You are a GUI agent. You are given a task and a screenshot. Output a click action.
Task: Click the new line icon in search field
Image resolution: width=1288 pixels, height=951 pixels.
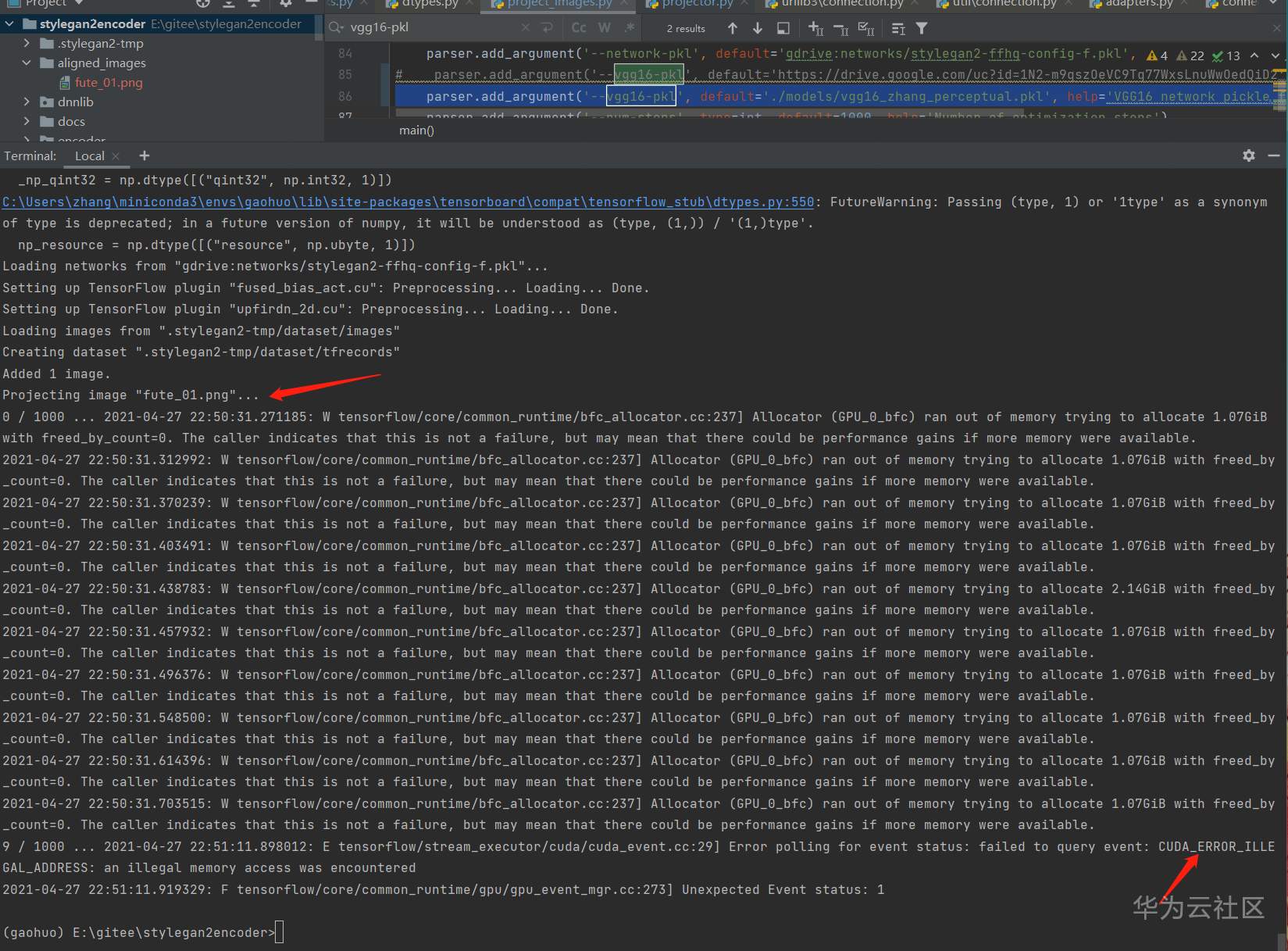click(x=547, y=27)
